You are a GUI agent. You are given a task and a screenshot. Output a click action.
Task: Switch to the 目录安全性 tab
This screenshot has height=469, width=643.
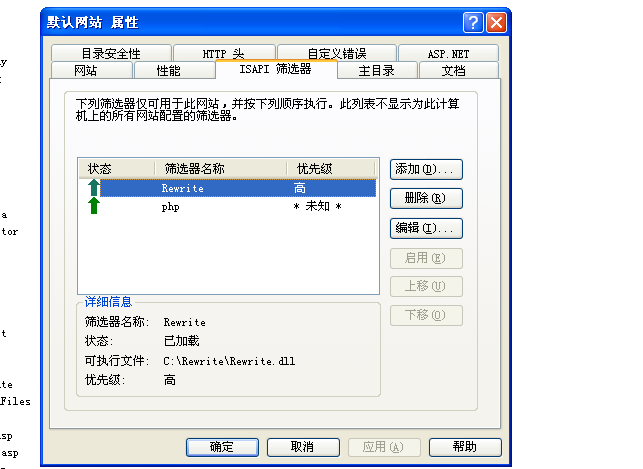coord(111,53)
